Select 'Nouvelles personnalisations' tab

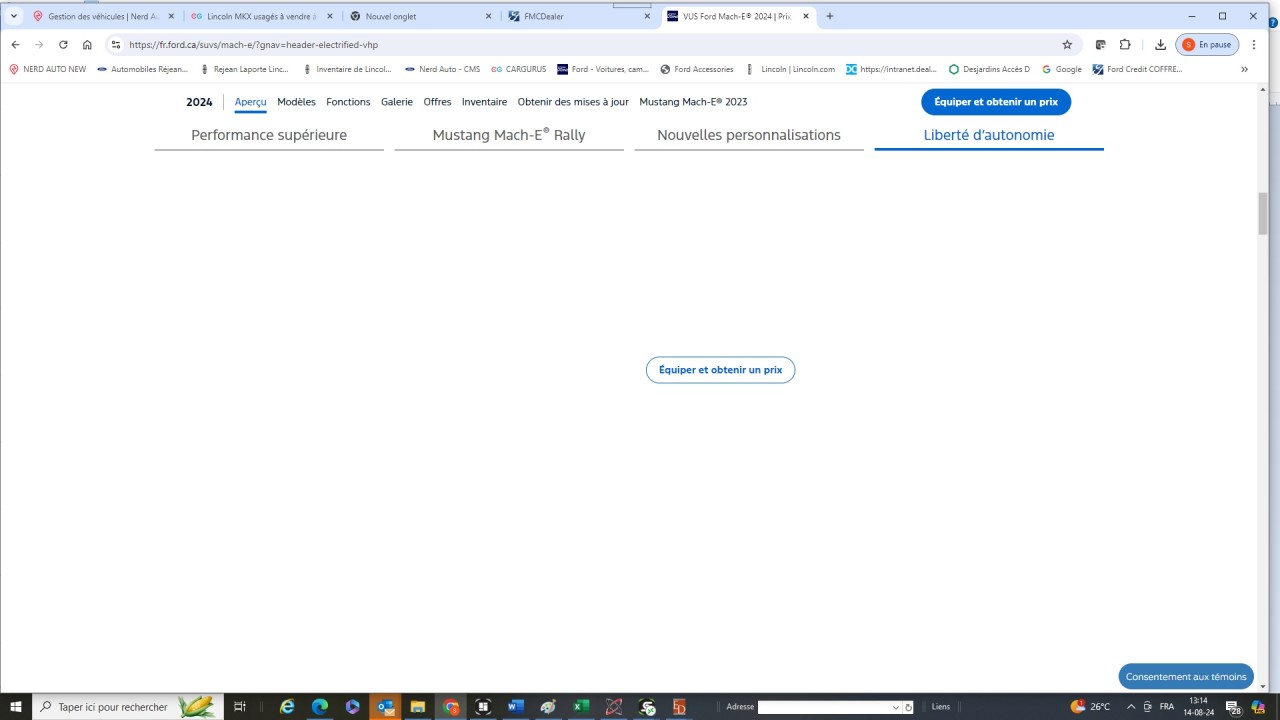point(749,135)
